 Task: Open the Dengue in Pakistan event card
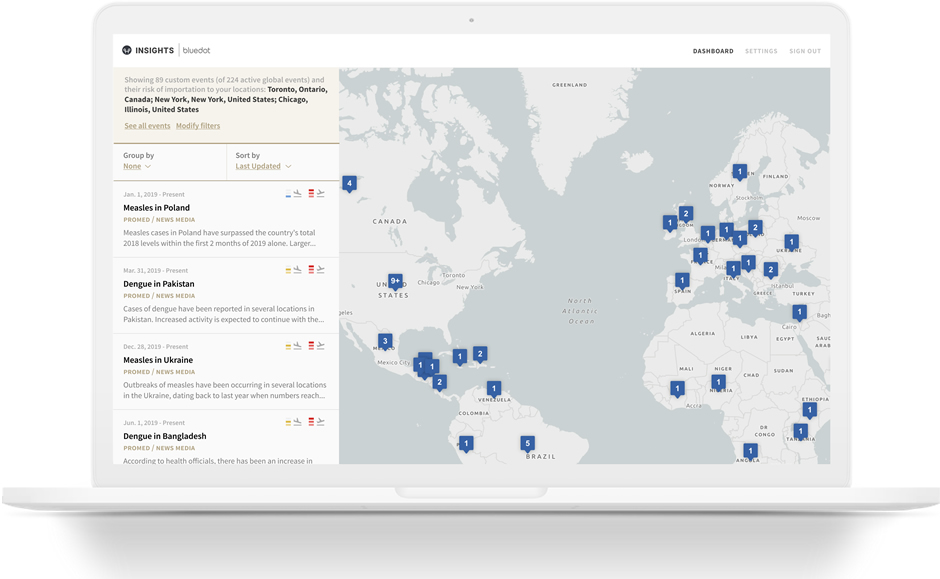[159, 284]
